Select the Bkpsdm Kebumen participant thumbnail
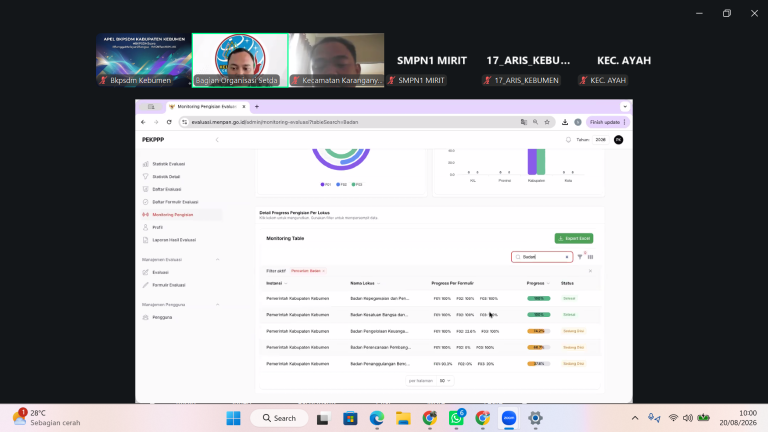 pyautogui.click(x=144, y=60)
